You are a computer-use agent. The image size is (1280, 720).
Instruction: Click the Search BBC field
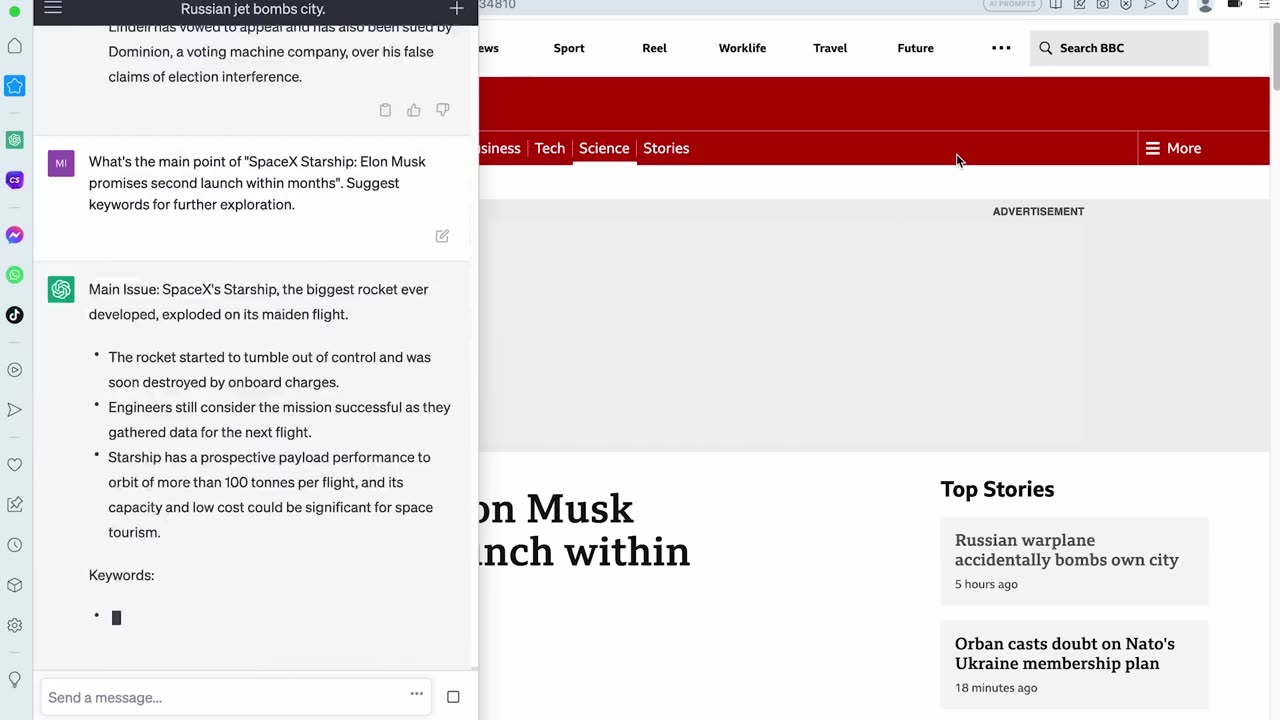(1119, 48)
